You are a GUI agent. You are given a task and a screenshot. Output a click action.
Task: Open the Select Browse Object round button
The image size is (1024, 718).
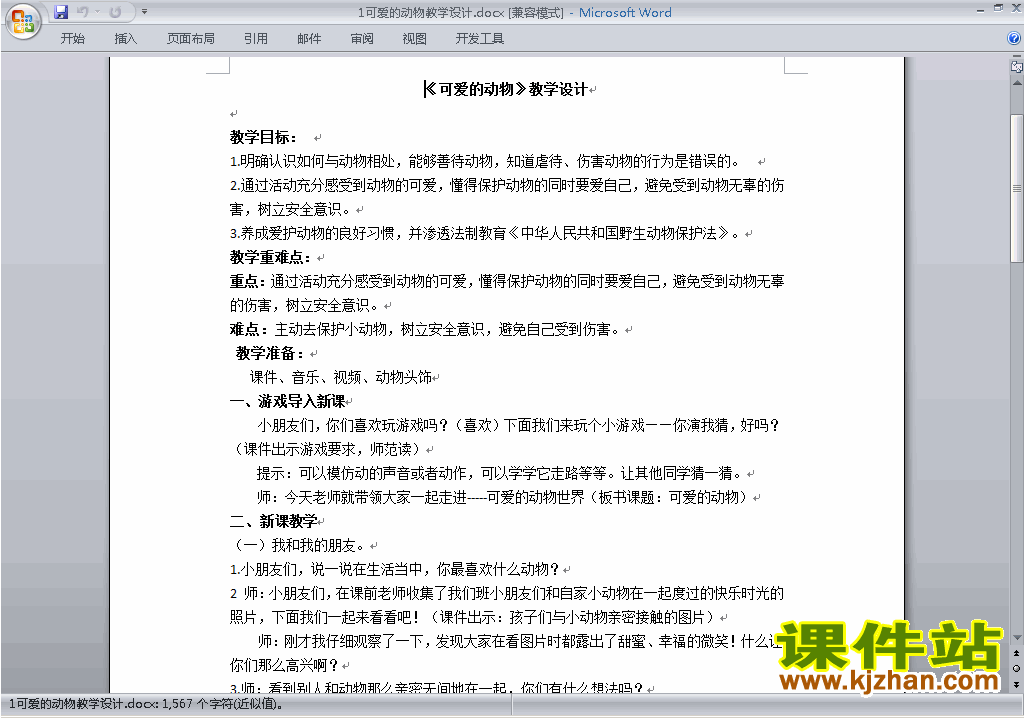pos(1016,668)
